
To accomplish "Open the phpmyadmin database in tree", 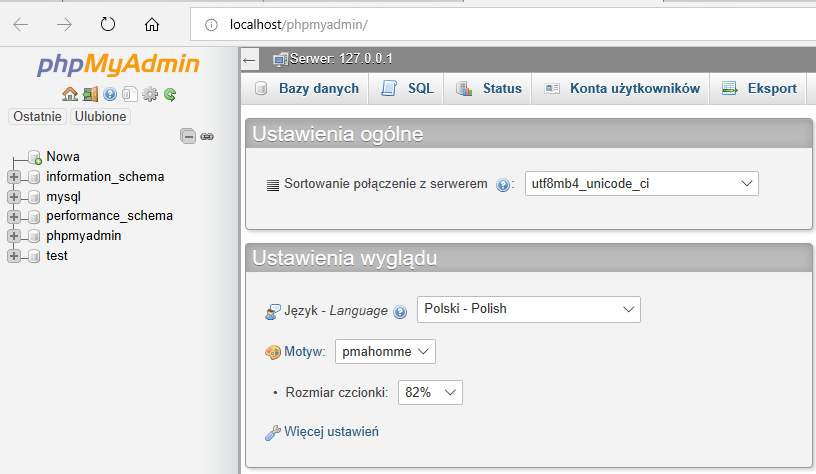I will [84, 236].
